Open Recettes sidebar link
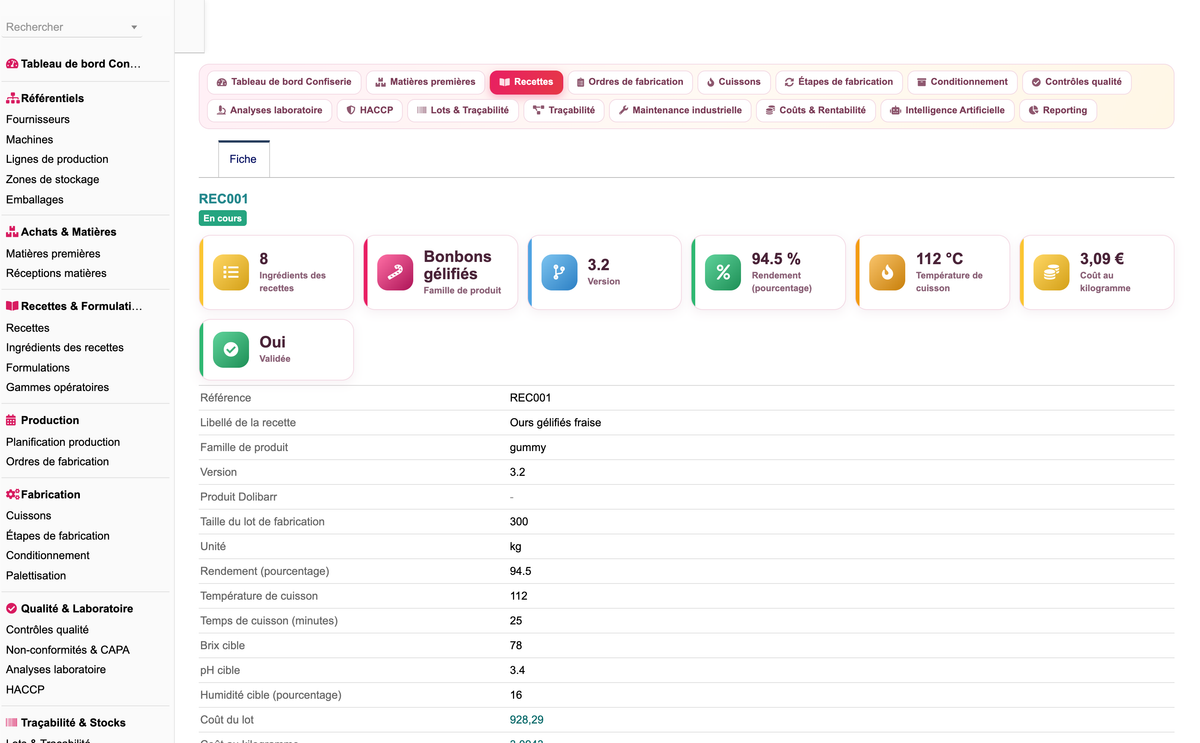 click(28, 328)
